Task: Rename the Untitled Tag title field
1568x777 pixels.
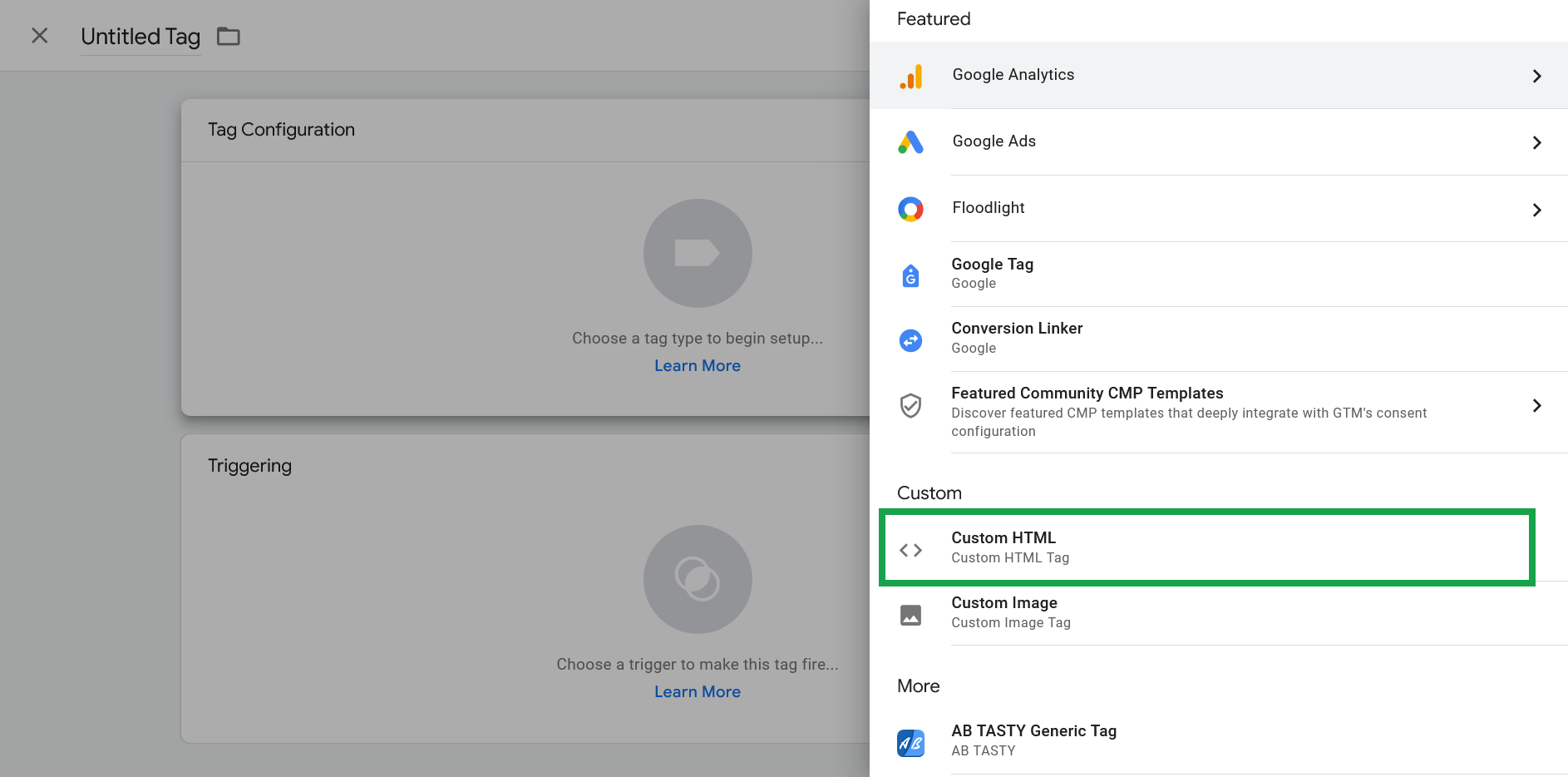Action: point(140,36)
